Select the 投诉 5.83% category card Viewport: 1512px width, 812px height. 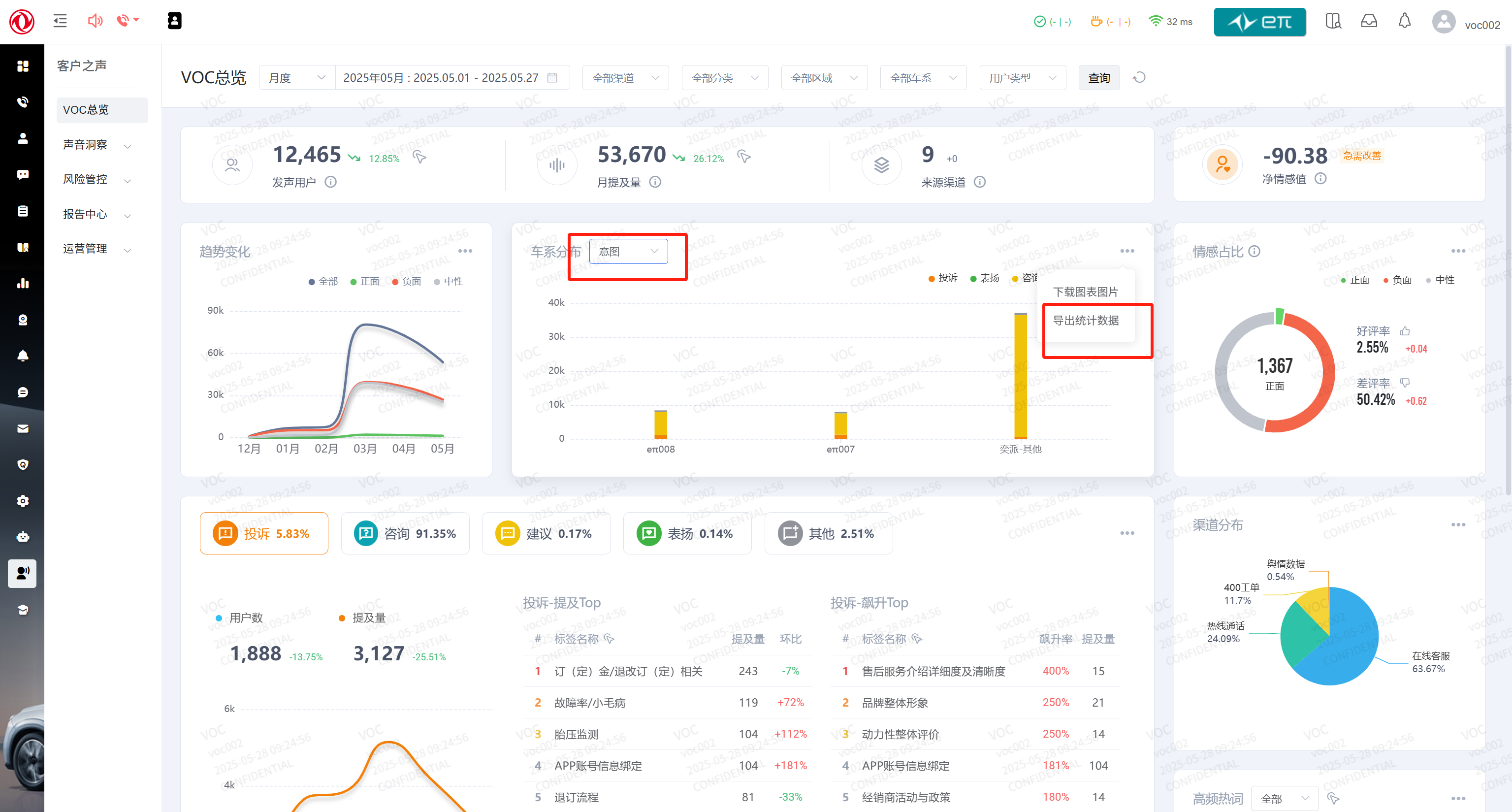pyautogui.click(x=263, y=533)
